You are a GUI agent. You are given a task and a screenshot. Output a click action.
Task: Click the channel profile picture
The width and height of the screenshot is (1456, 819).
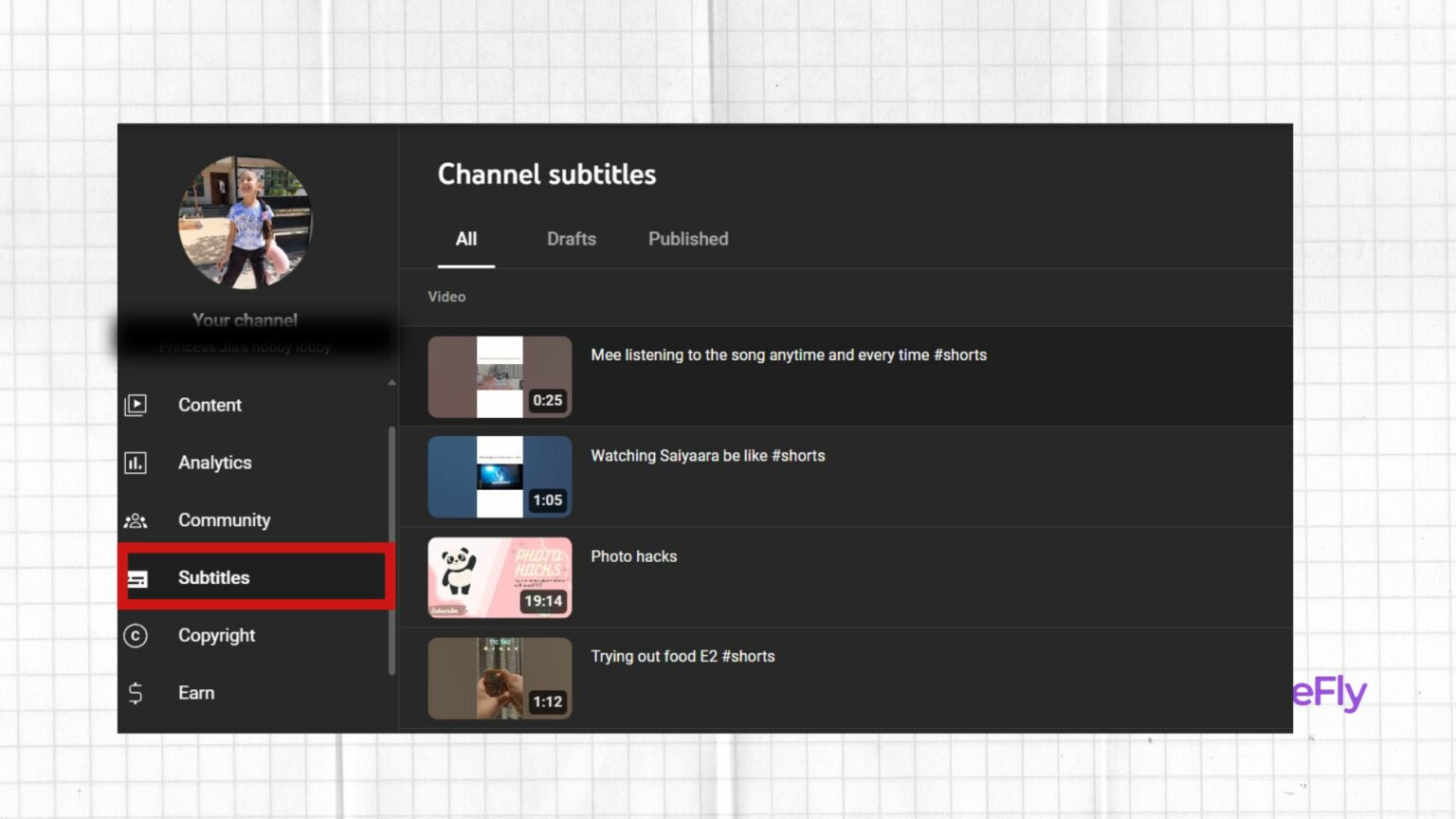(244, 222)
